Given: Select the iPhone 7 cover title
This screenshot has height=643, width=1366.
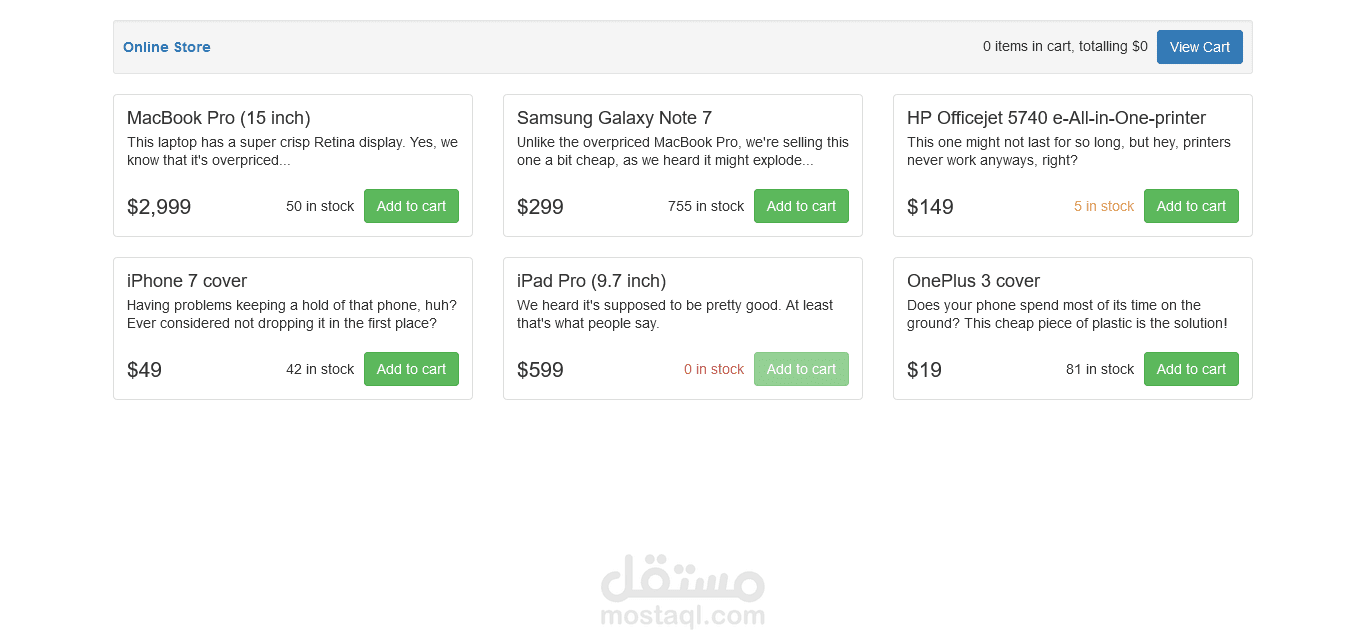Looking at the screenshot, I should (x=187, y=281).
